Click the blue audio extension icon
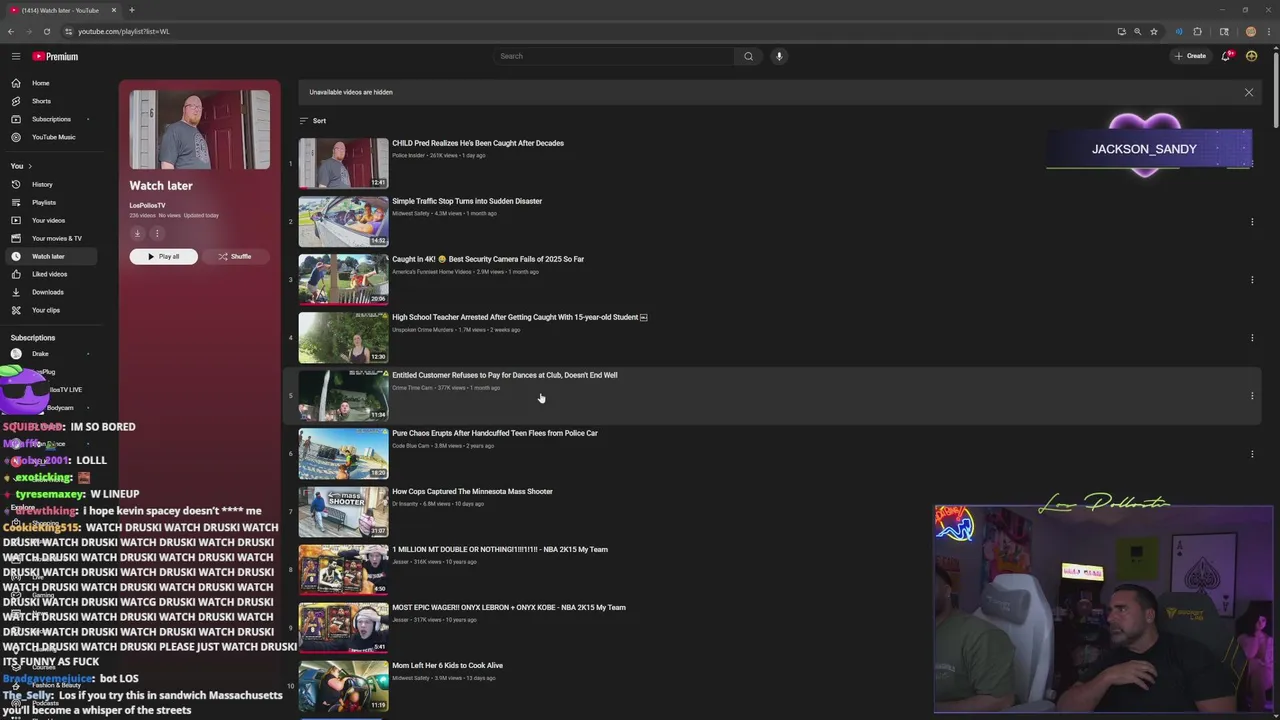 1179,31
